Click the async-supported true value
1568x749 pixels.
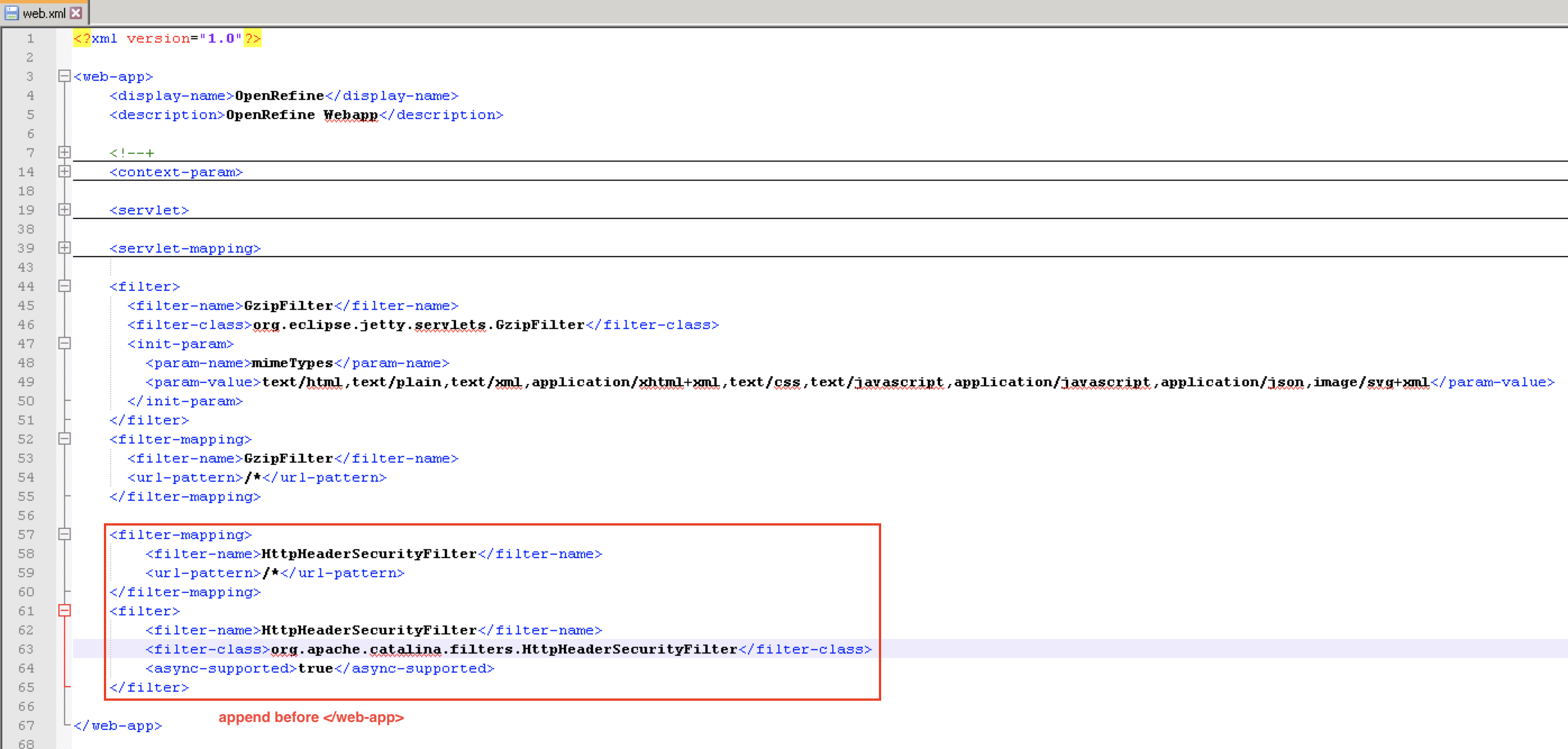(x=314, y=668)
